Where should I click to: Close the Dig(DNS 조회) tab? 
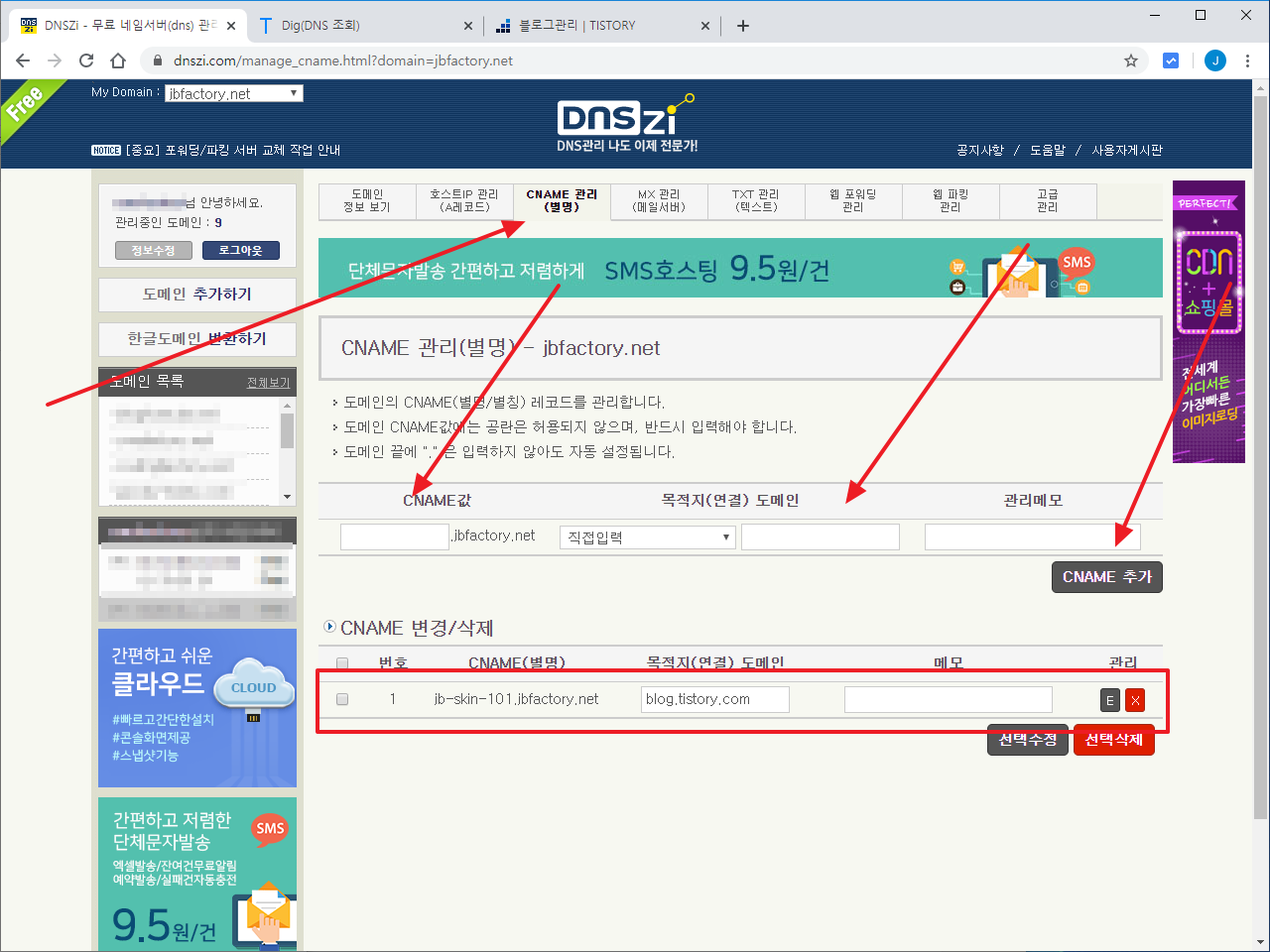[469, 26]
